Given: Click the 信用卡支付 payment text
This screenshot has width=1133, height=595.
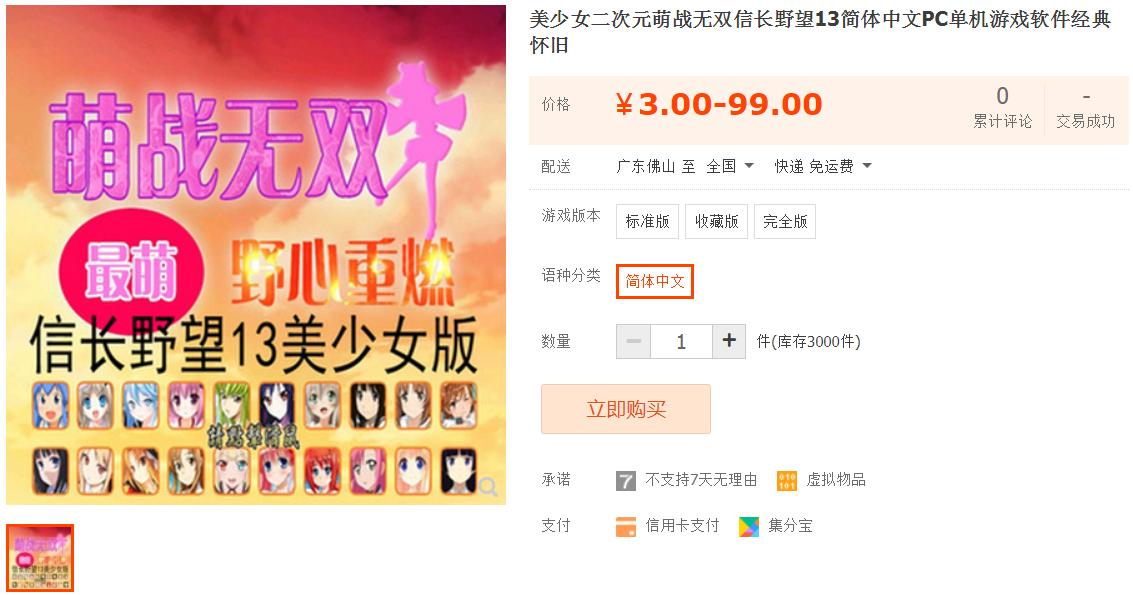Looking at the screenshot, I should pyautogui.click(x=682, y=526).
